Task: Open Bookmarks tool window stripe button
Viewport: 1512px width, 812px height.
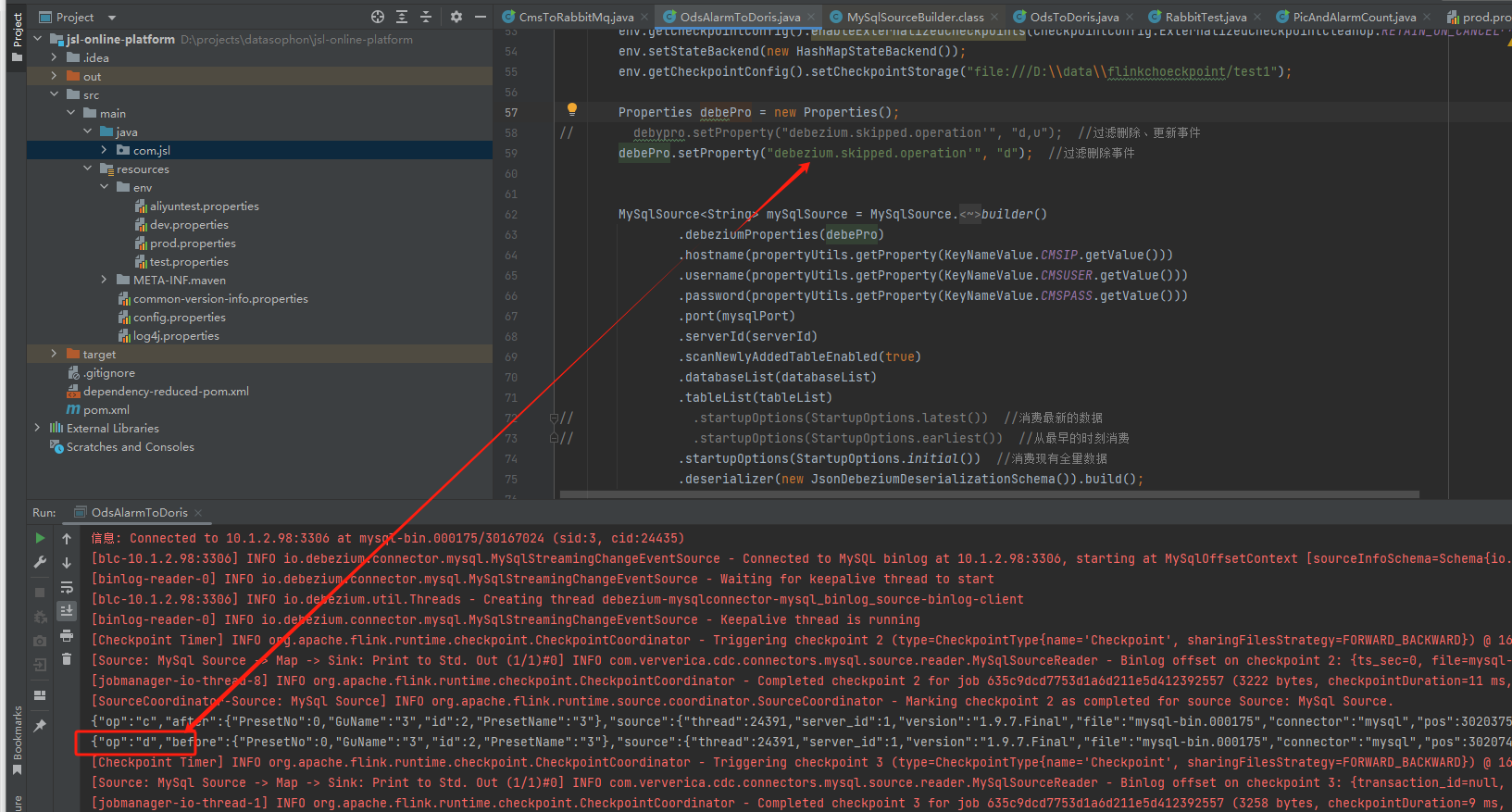Action: pyautogui.click(x=17, y=741)
